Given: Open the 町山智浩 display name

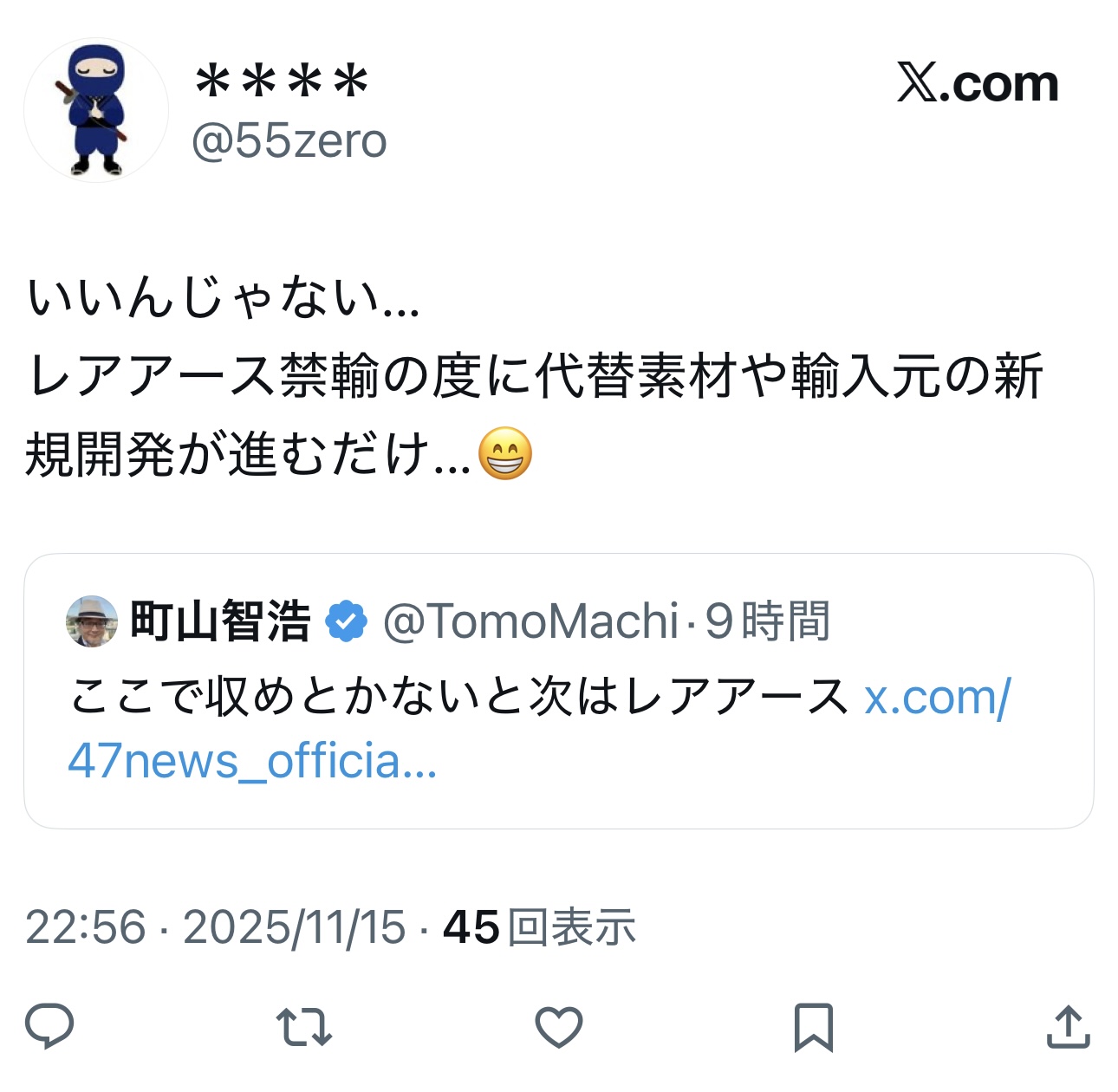Looking at the screenshot, I should (220, 621).
